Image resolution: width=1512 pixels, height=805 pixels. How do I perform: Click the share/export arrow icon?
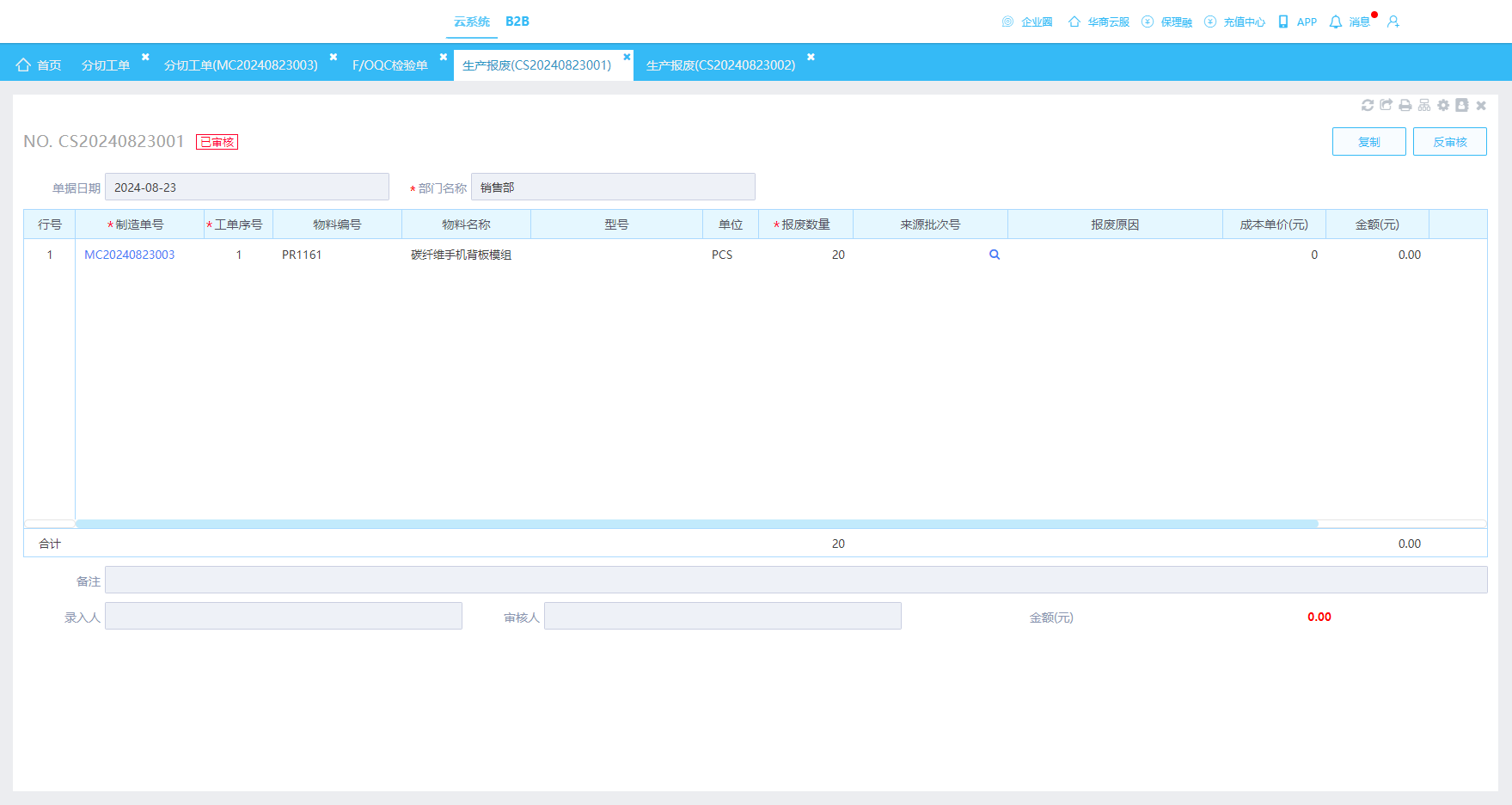(x=1387, y=105)
